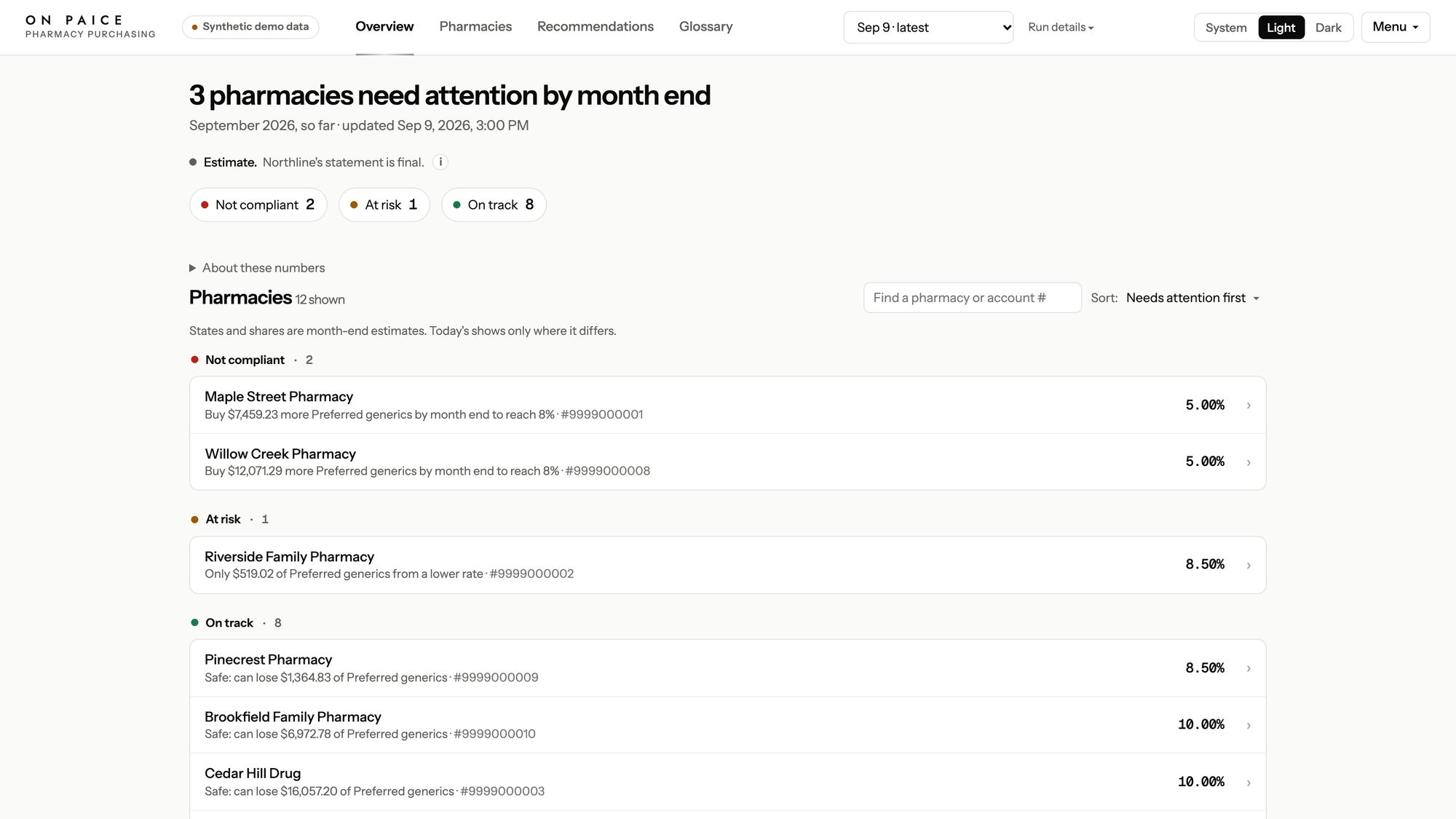
Task: Click Riverside Family's 8.50% share value
Action: point(1205,564)
